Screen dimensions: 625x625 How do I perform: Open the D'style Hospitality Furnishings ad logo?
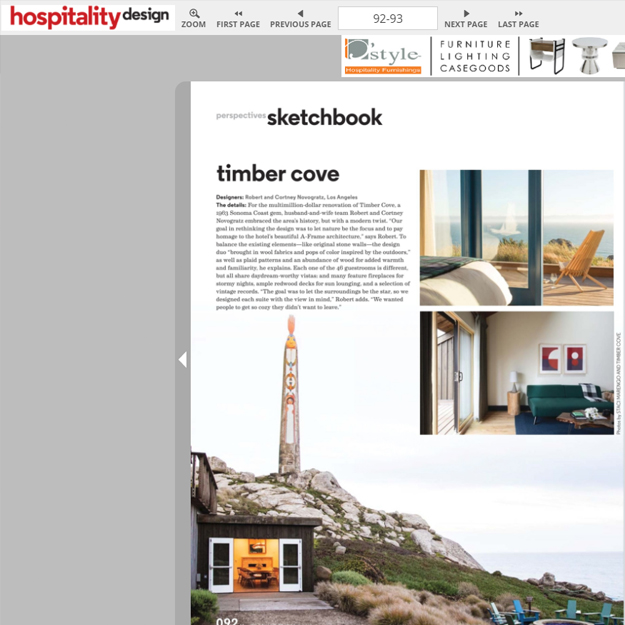383,56
